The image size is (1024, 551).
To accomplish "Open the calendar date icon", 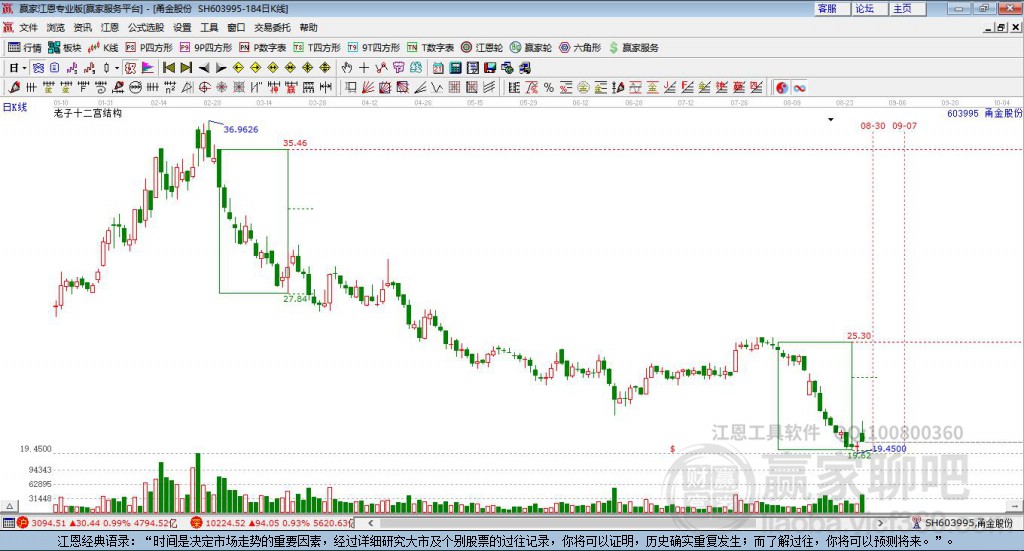I will click(x=438, y=68).
